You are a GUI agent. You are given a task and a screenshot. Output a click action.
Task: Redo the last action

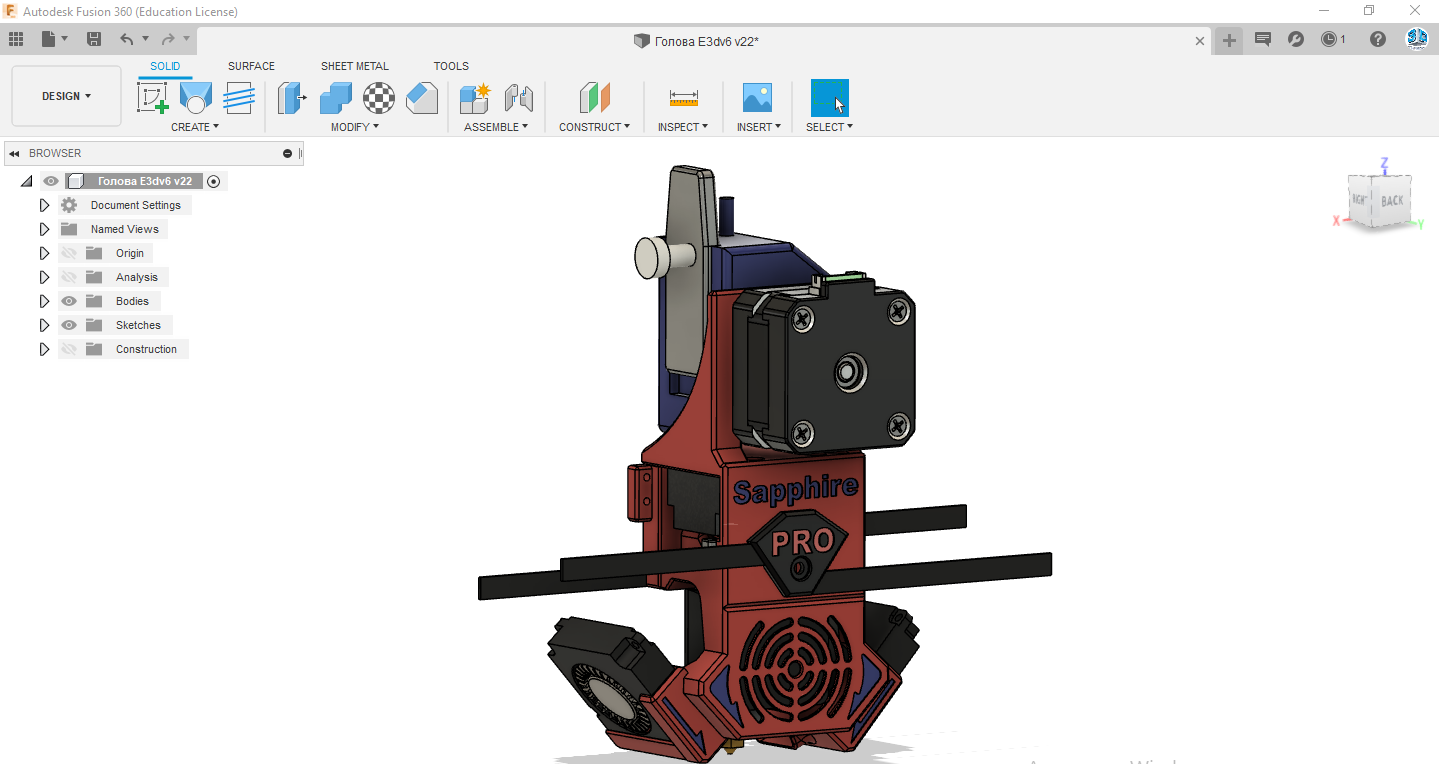pos(168,39)
